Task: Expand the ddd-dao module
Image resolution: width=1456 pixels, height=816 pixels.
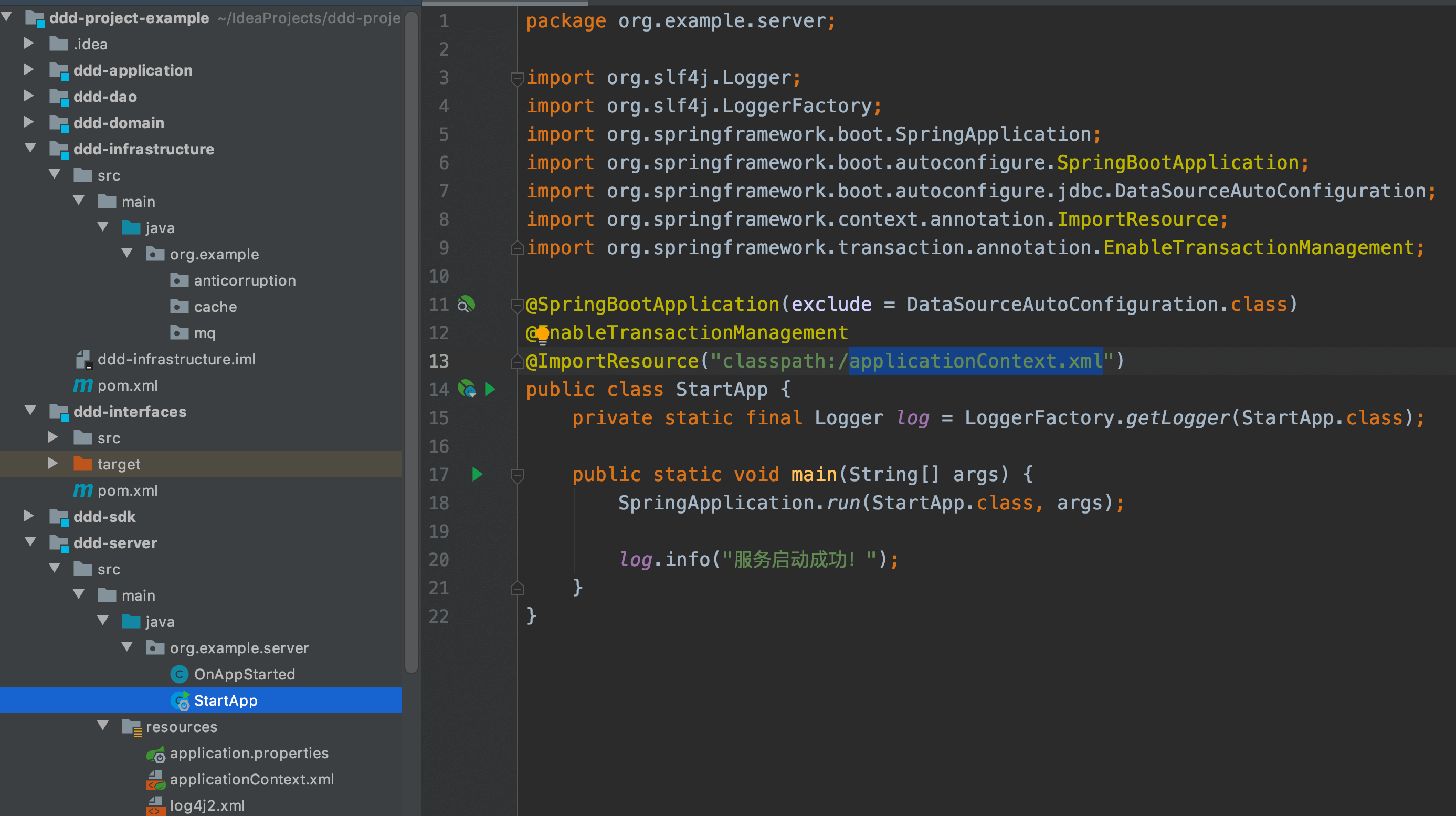Action: [29, 96]
